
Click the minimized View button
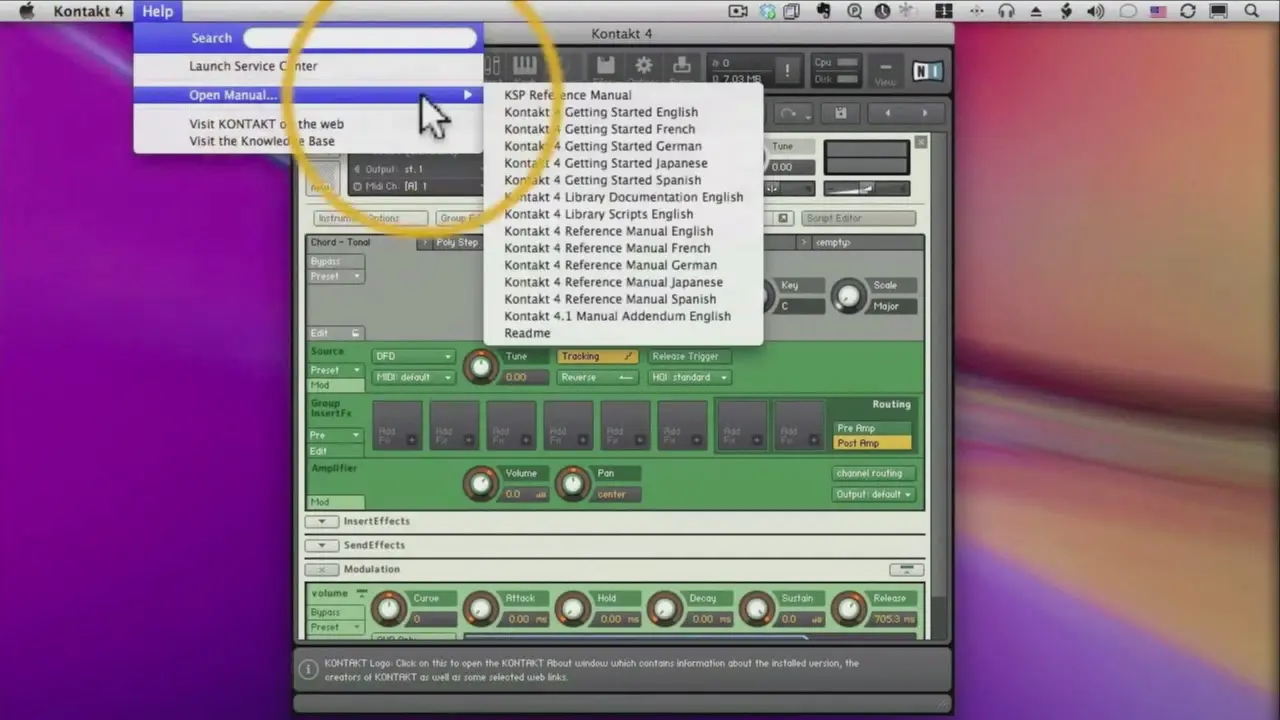(x=885, y=72)
